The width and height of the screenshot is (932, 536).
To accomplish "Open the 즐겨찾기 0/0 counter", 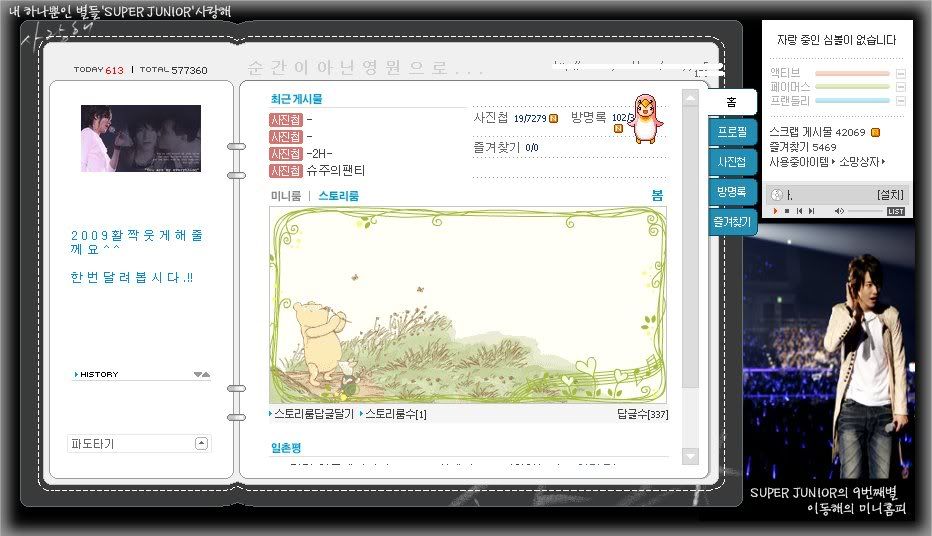I will (506, 147).
